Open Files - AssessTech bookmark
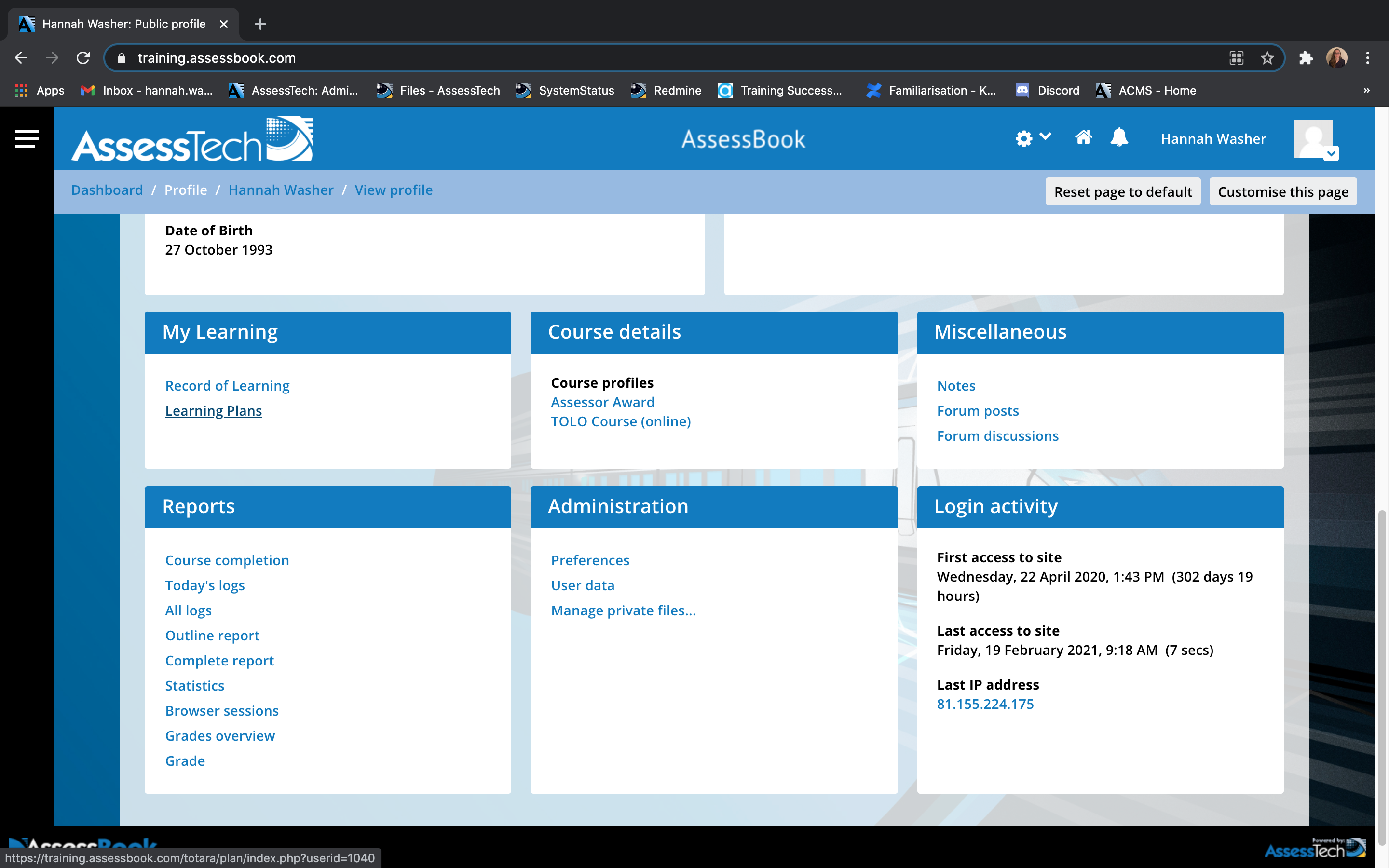The width and height of the screenshot is (1389, 868). (x=438, y=90)
